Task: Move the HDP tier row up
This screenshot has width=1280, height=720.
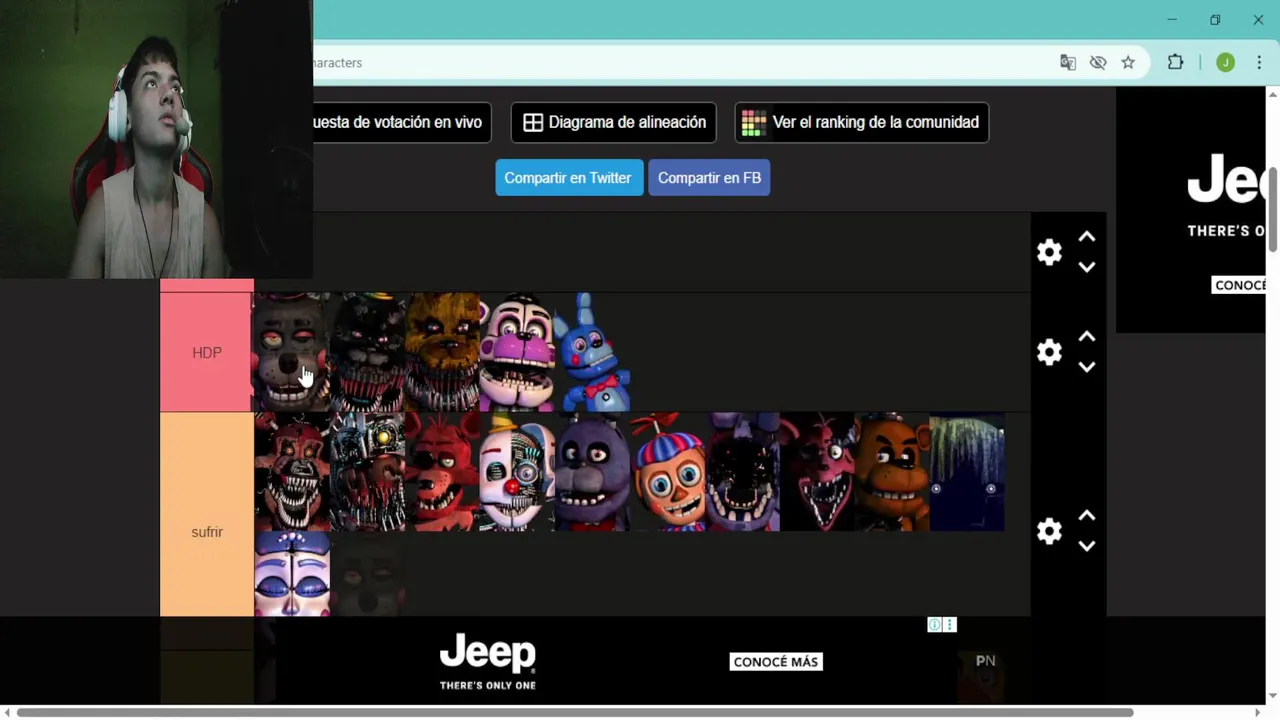Action: pos(1087,337)
